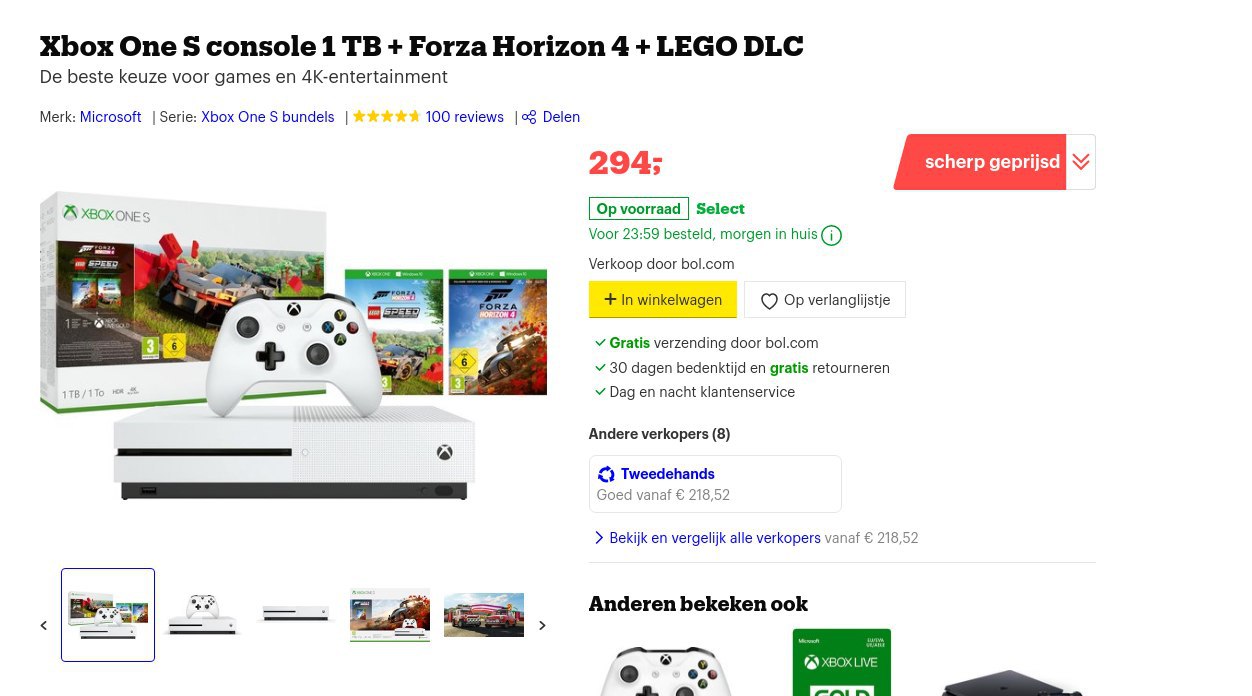Click the share icon next to Delen

pos(530,117)
